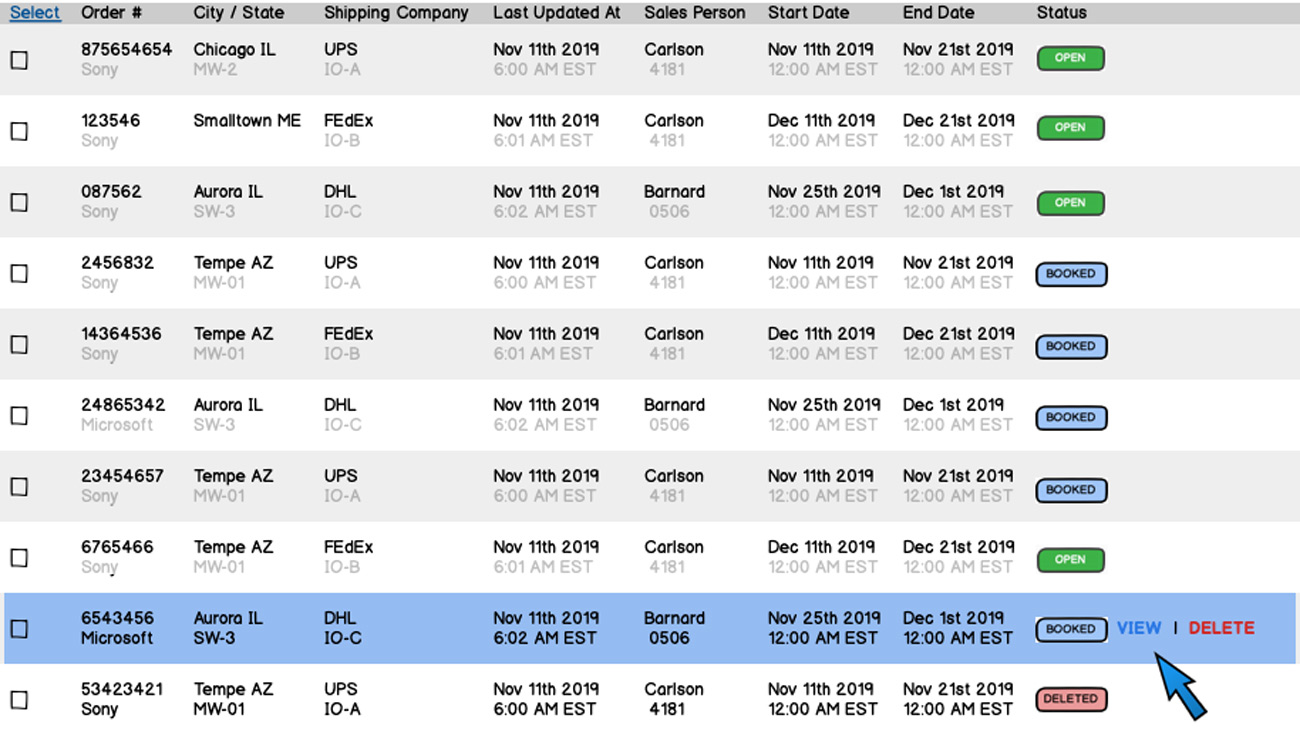The height and width of the screenshot is (735, 1300).
Task: Select checkbox for order 087562
Action: pos(19,202)
